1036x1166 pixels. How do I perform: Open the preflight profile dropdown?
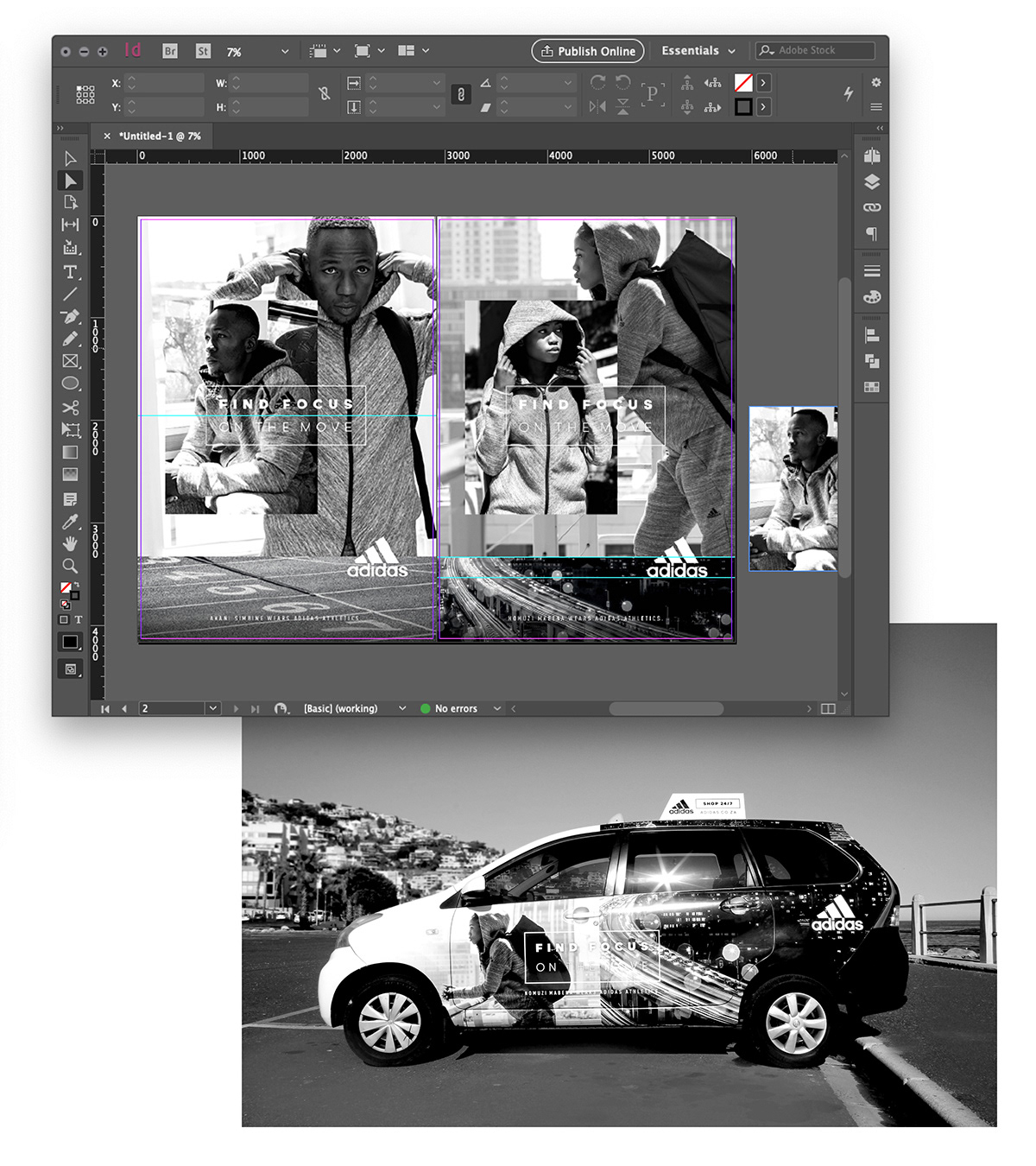[x=402, y=708]
